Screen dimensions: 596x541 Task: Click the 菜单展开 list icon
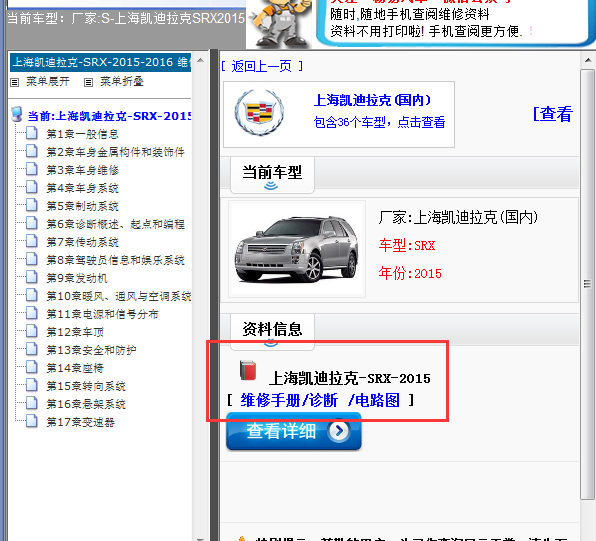click(x=14, y=82)
